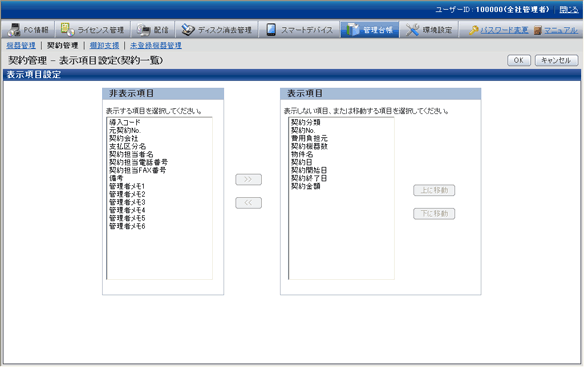Image resolution: width=584 pixels, height=367 pixels.
Task: Click the 上に移動 button
Action: [x=434, y=190]
